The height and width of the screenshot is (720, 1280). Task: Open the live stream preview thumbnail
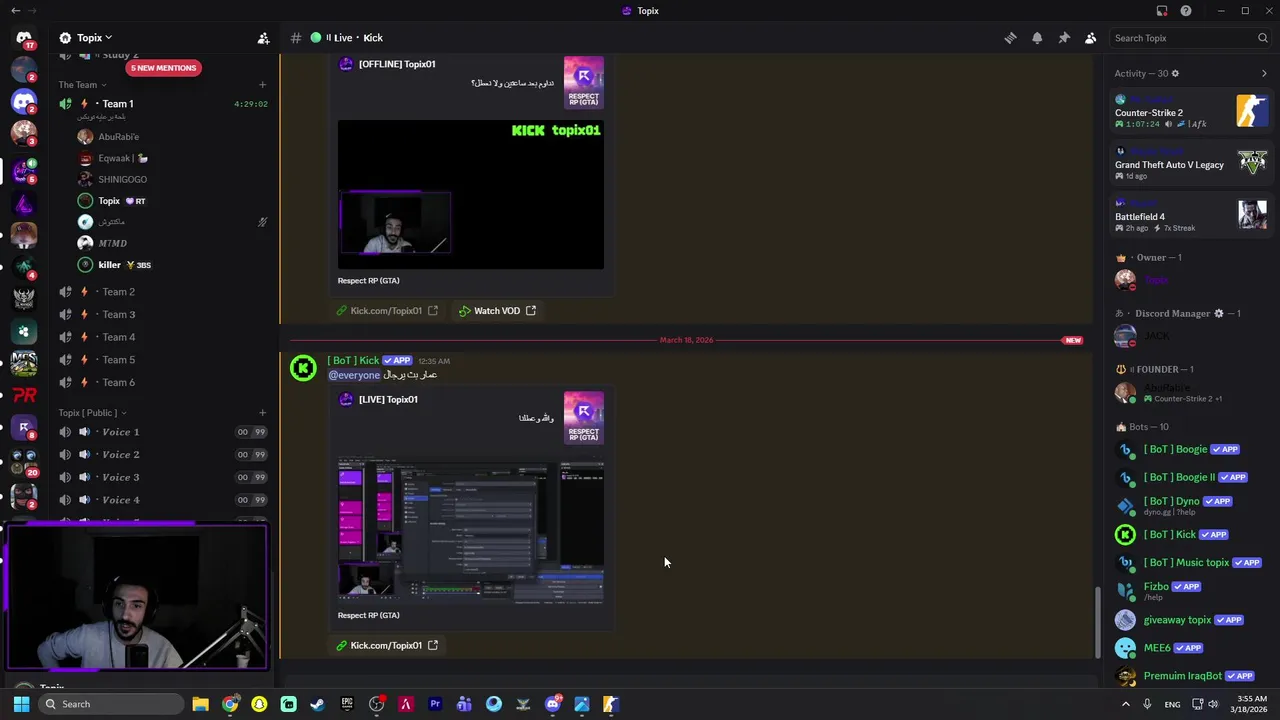coord(471,531)
